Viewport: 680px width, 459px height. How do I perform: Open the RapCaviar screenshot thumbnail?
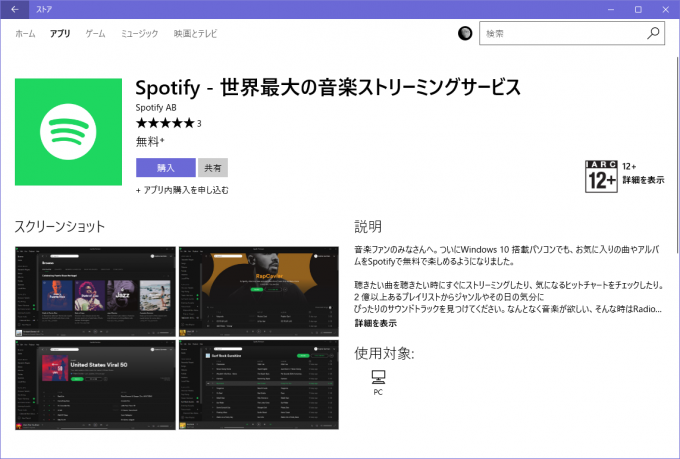point(259,292)
